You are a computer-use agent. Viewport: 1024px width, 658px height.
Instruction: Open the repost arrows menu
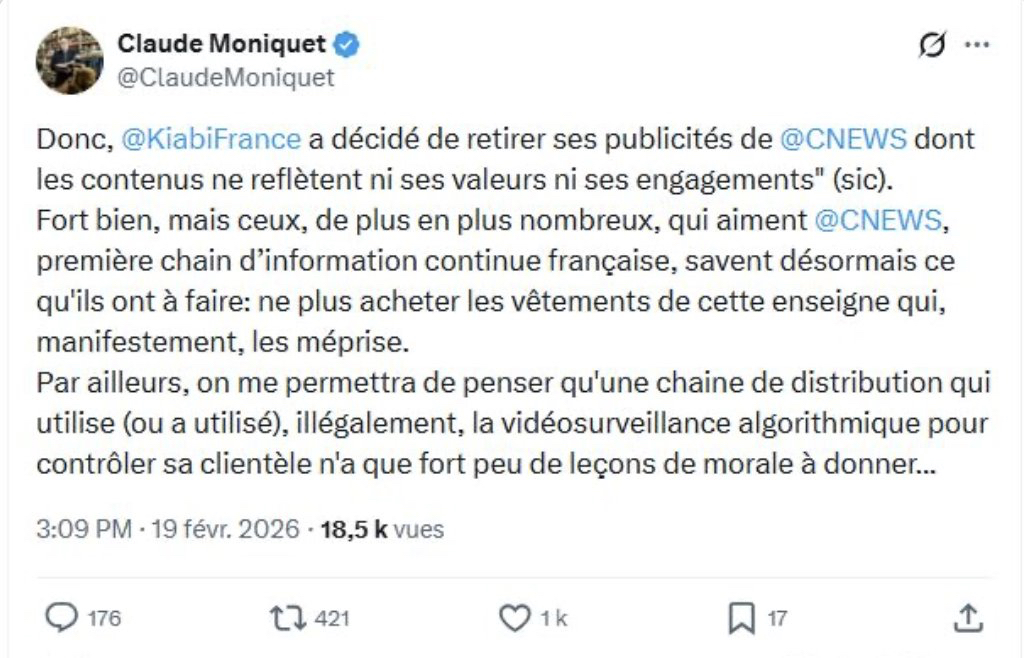(x=289, y=618)
